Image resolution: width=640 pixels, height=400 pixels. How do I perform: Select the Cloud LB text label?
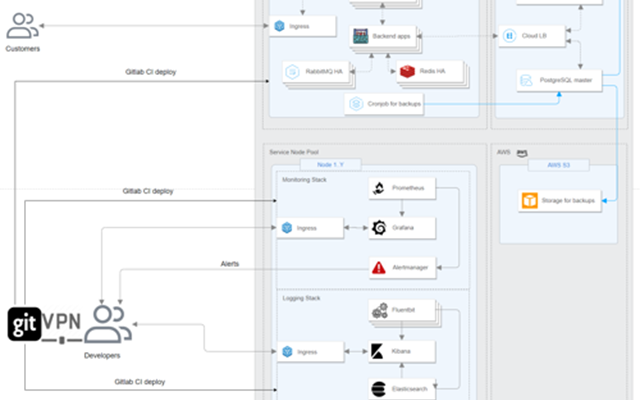click(534, 36)
